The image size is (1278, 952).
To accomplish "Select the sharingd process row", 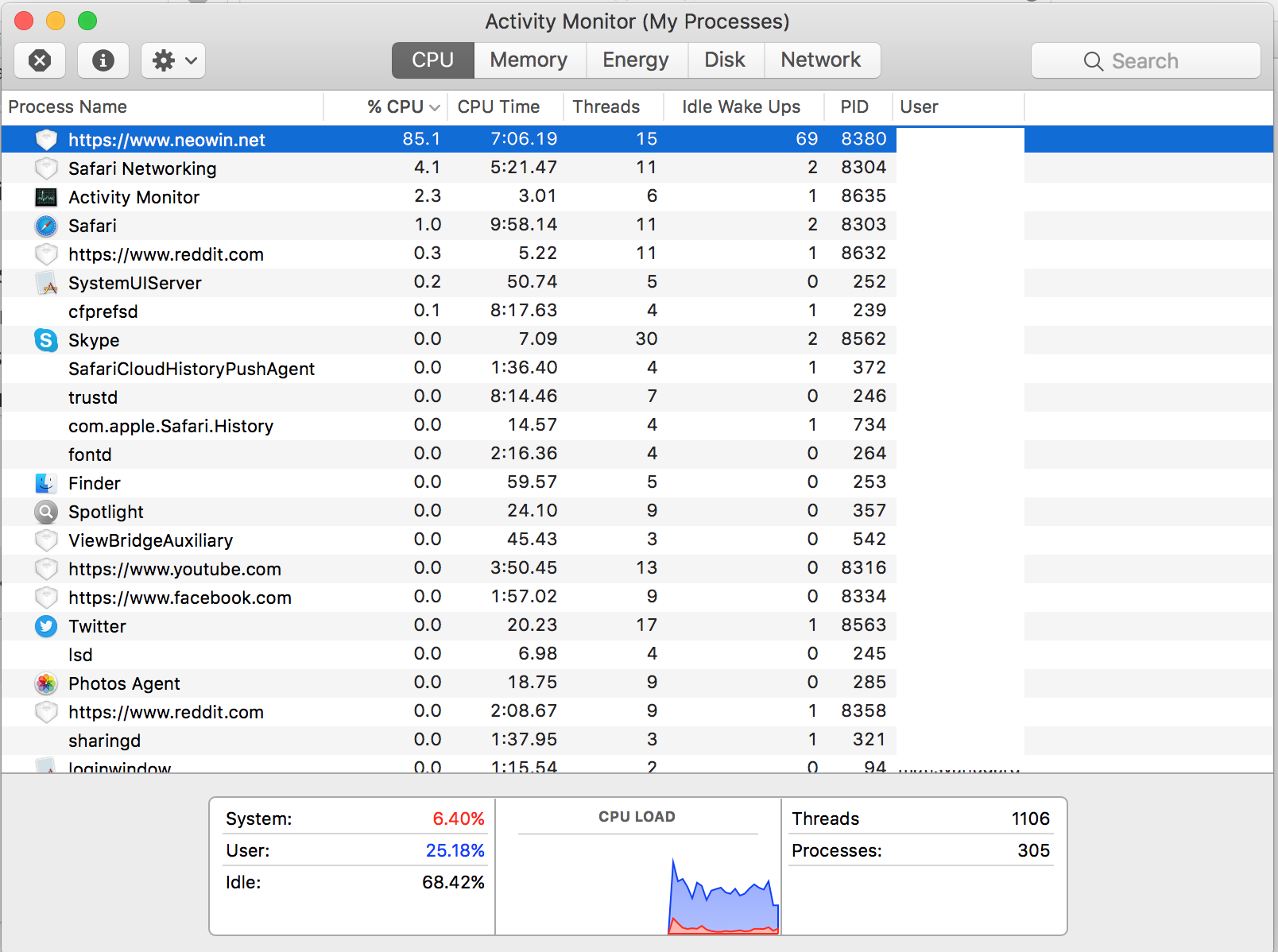I will (x=637, y=741).
